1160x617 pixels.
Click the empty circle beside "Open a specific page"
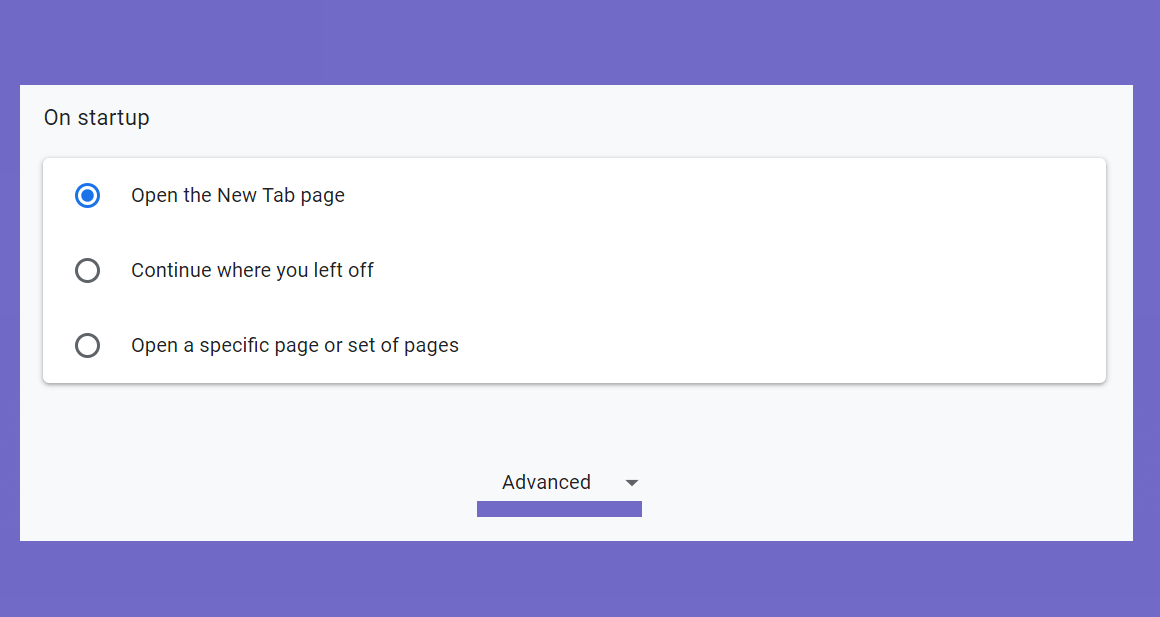87,345
